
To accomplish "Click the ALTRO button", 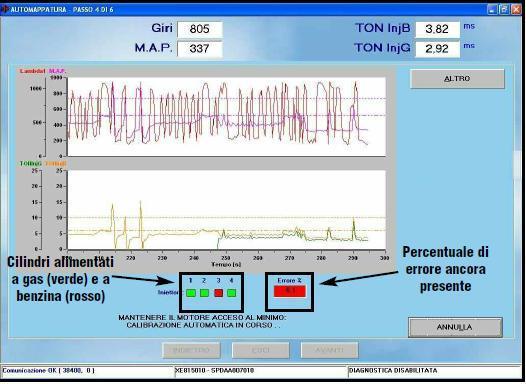I will [x=457, y=79].
